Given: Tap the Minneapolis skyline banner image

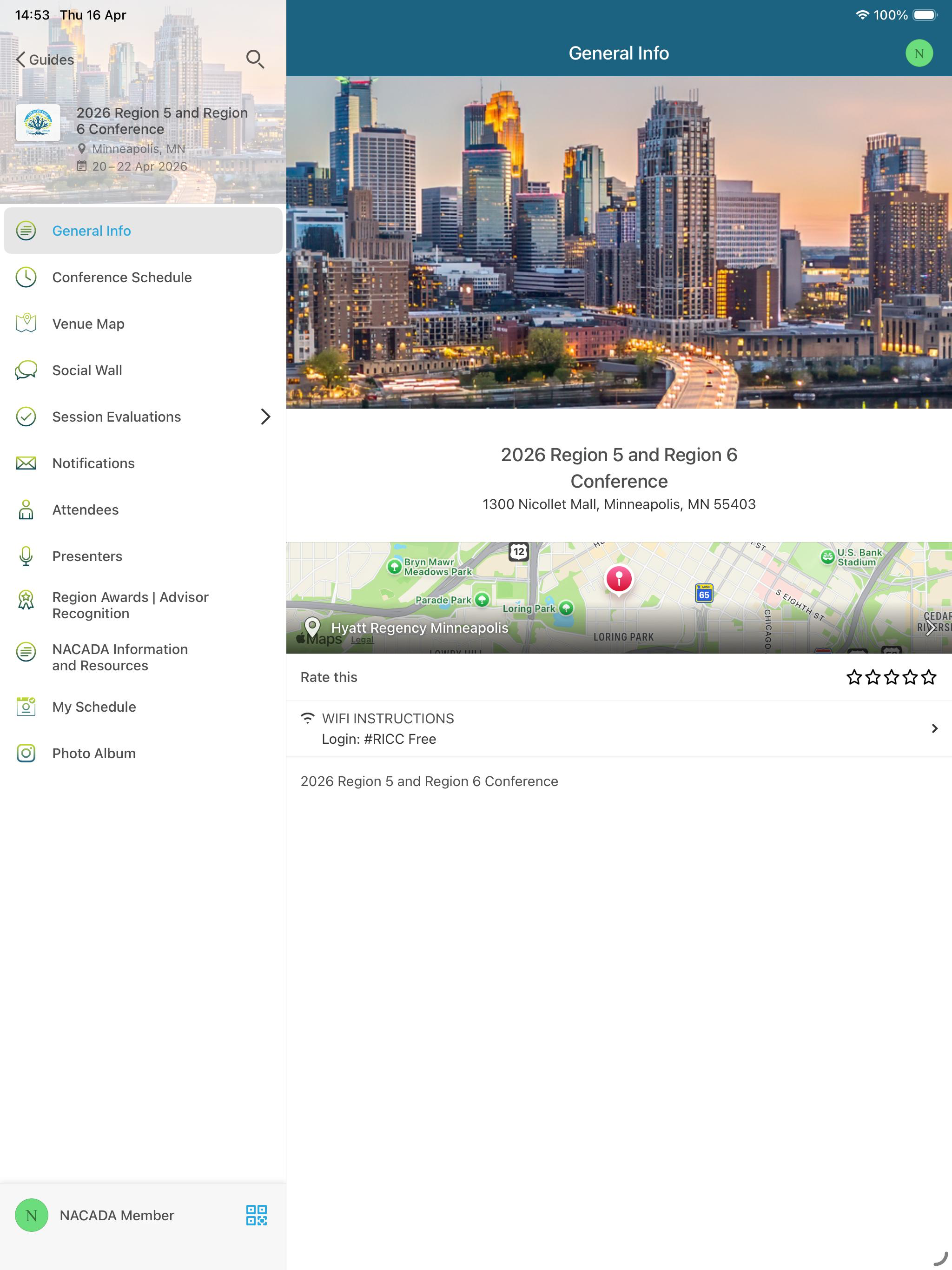Looking at the screenshot, I should pyautogui.click(x=619, y=242).
